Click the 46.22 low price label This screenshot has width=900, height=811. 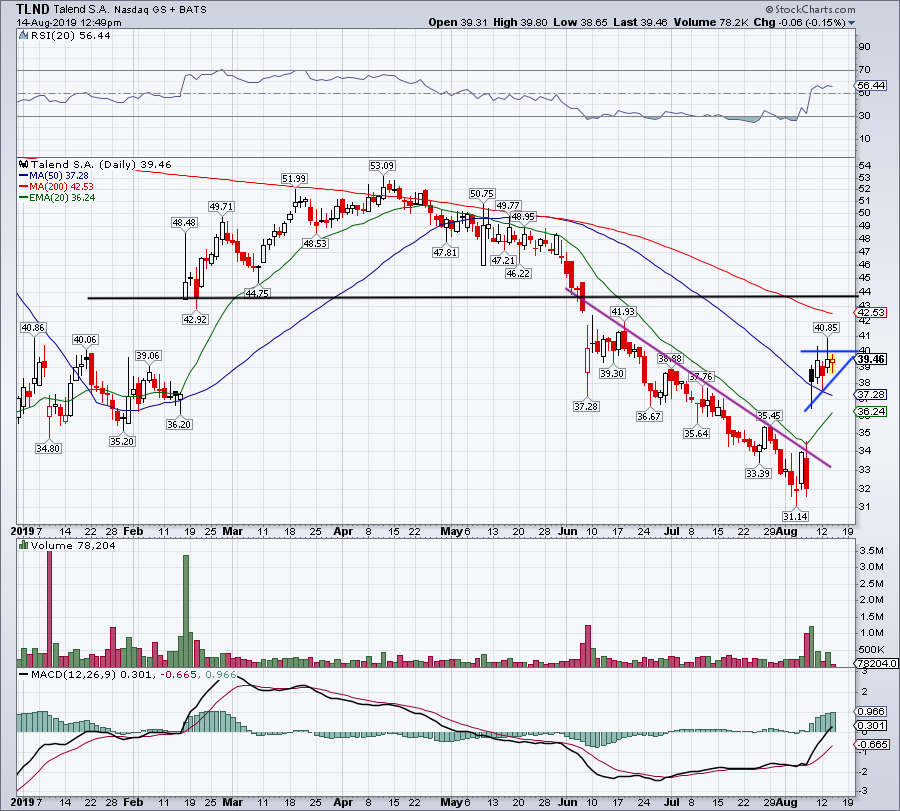pos(518,274)
